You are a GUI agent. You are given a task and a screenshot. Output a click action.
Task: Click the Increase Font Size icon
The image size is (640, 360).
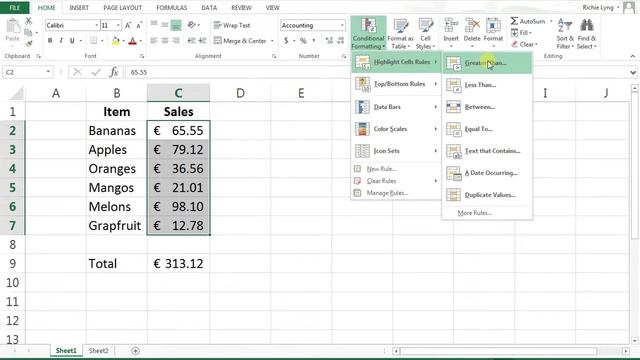128,25
